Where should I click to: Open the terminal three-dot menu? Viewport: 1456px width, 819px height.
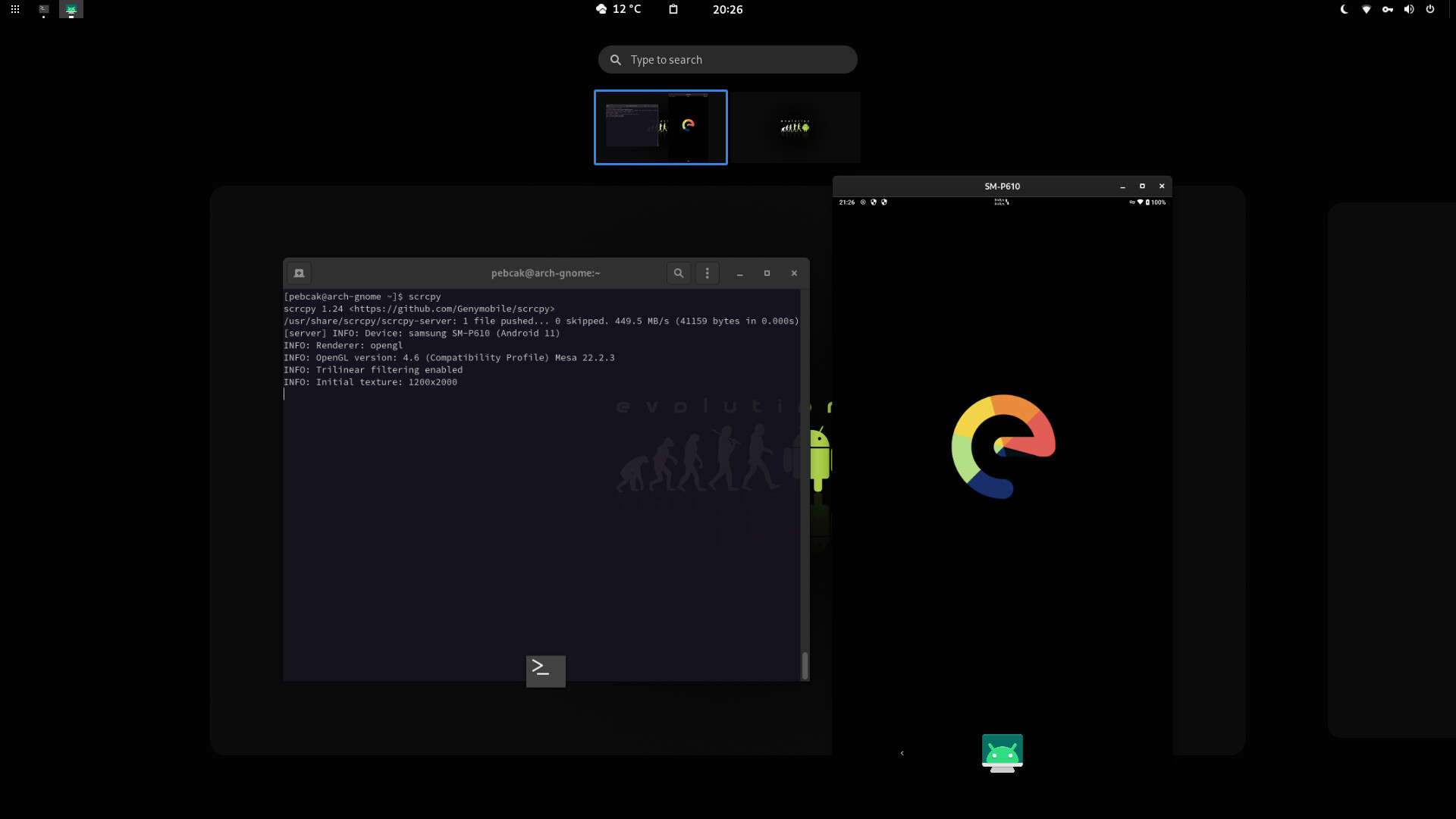click(708, 273)
